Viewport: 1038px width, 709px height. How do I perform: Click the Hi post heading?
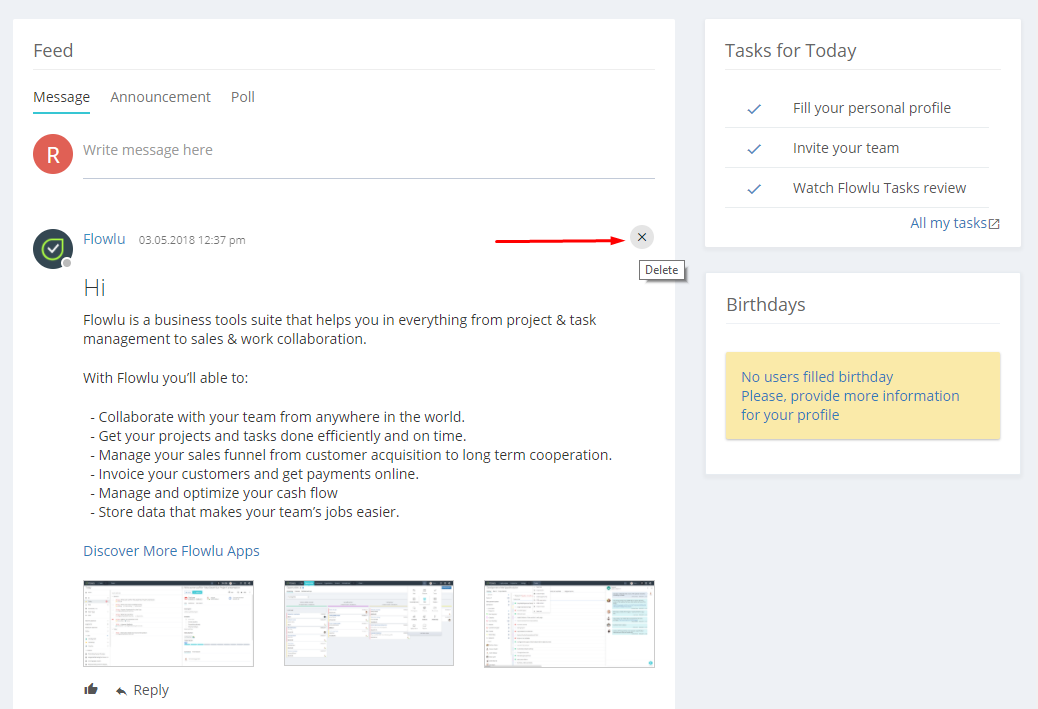(94, 288)
